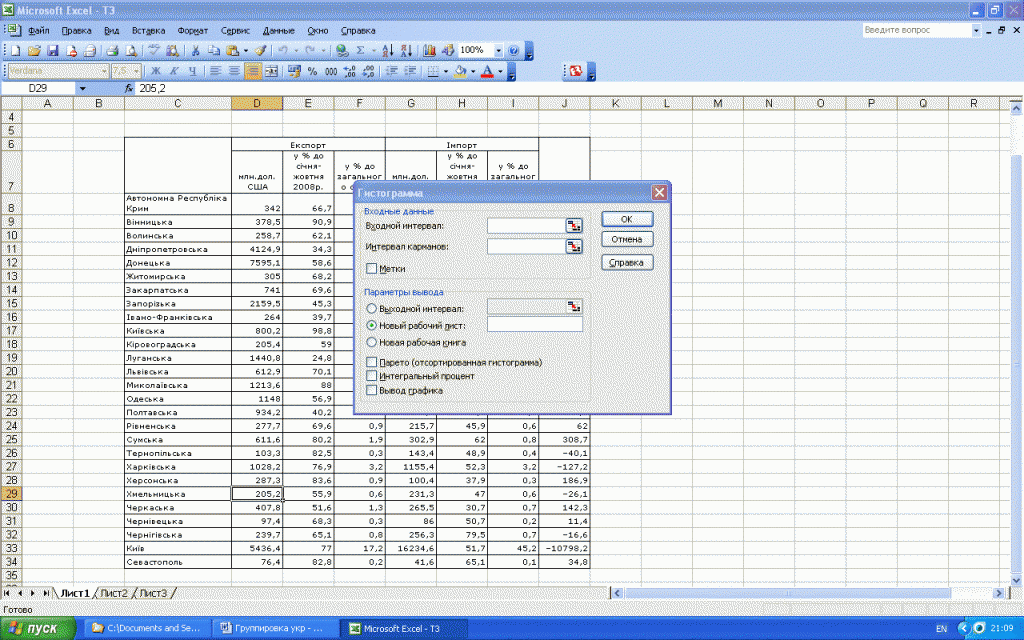This screenshot has width=1024, height=640.
Task: Apply the right-align text icon
Action: coord(253,71)
